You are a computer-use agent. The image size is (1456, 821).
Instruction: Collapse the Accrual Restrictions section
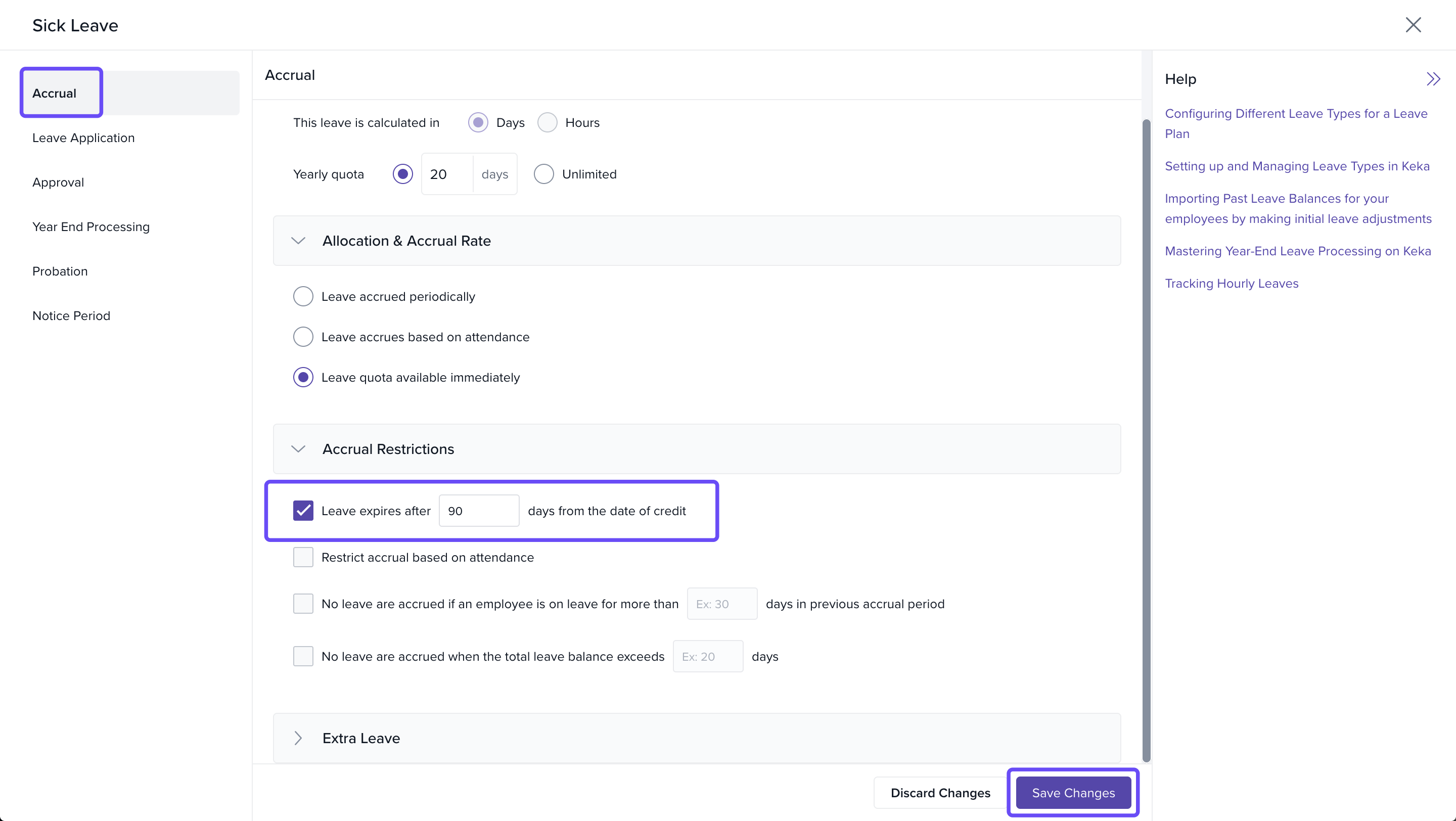coord(298,449)
